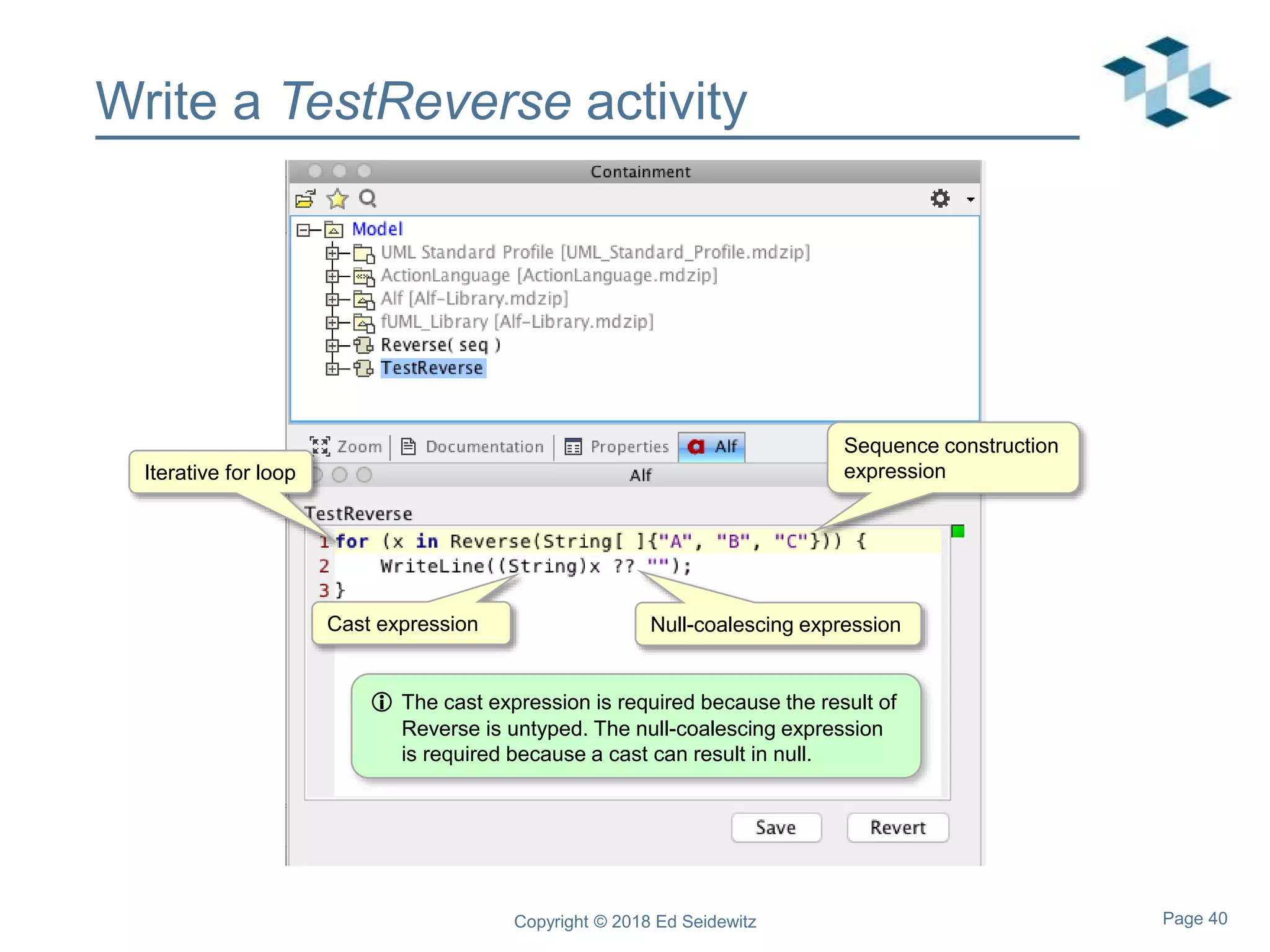This screenshot has height=952, width=1270.
Task: Click the green status indicator square
Action: point(957,531)
